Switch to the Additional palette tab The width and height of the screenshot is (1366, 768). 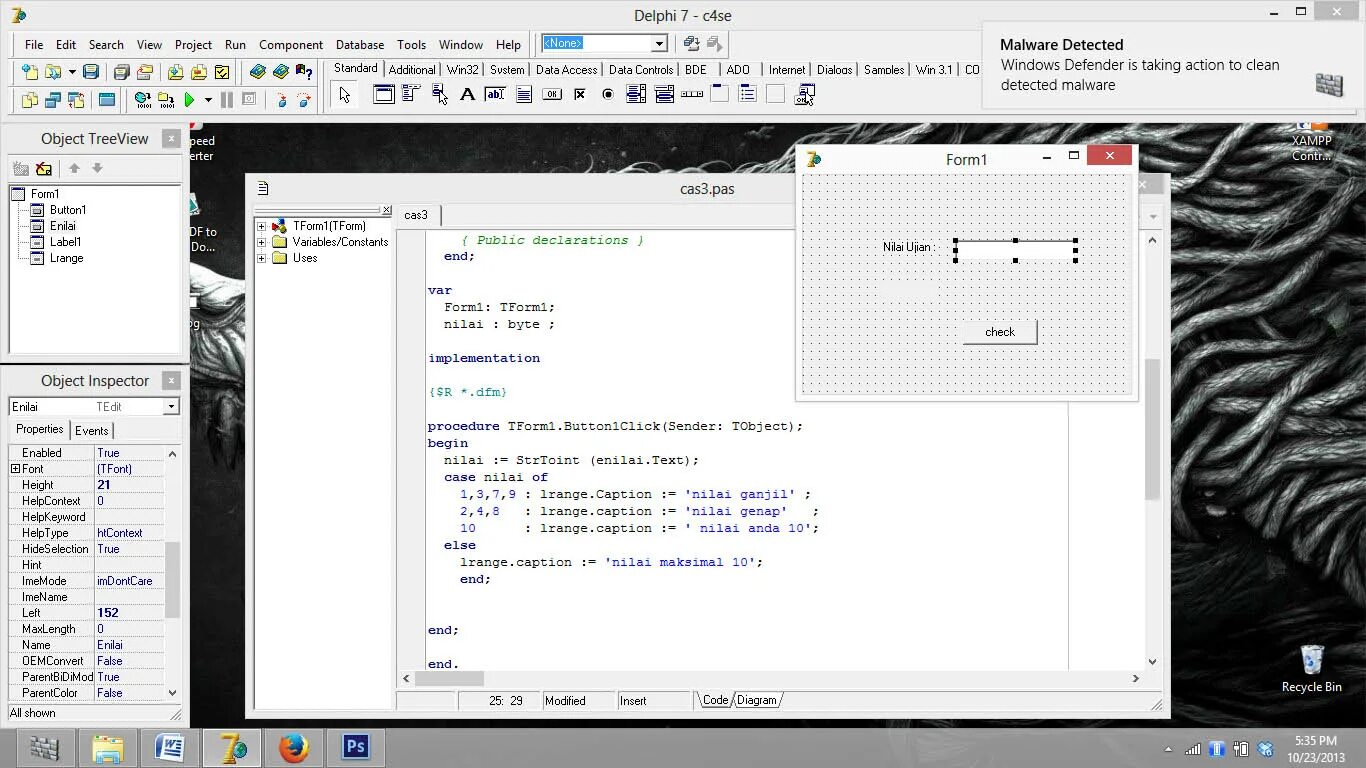(x=412, y=69)
